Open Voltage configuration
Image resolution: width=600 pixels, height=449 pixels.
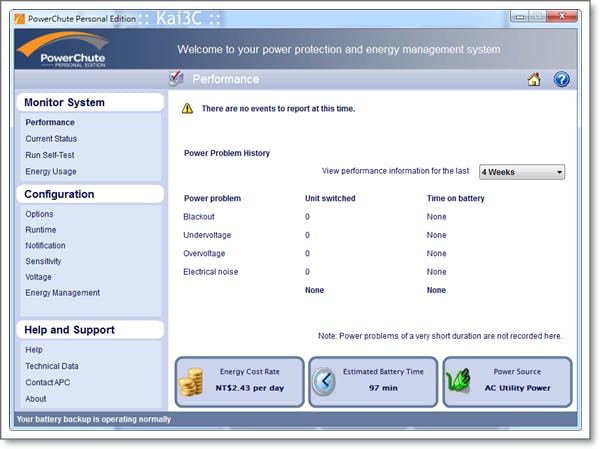pyautogui.click(x=40, y=277)
